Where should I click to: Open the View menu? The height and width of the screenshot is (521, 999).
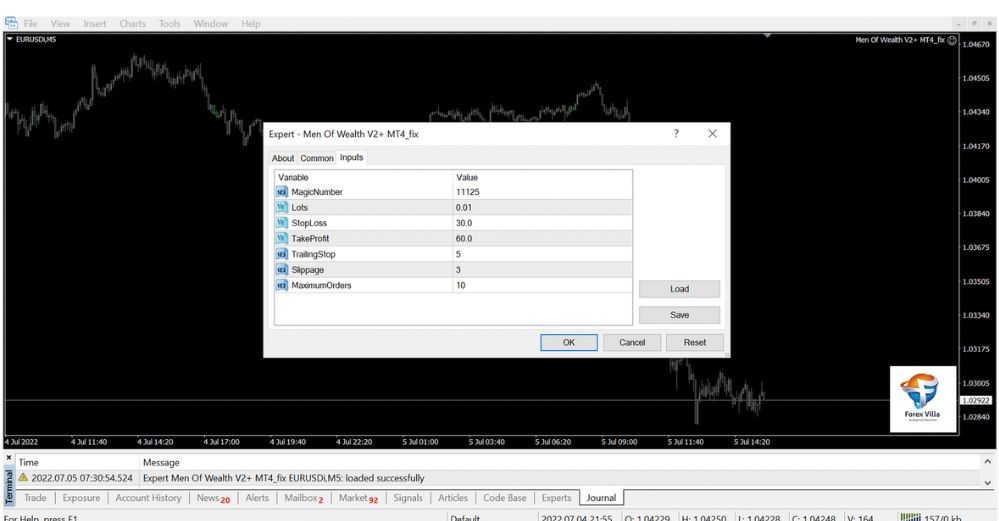(x=61, y=24)
